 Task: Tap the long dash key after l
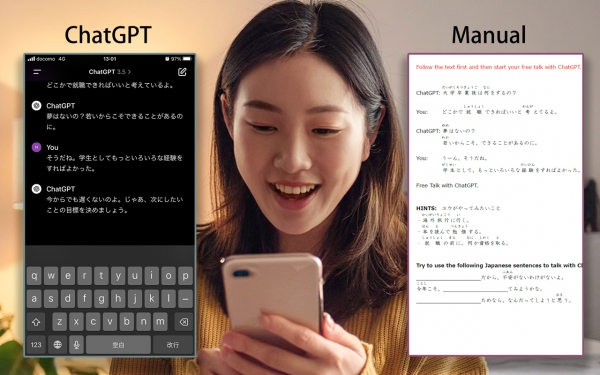click(x=186, y=298)
